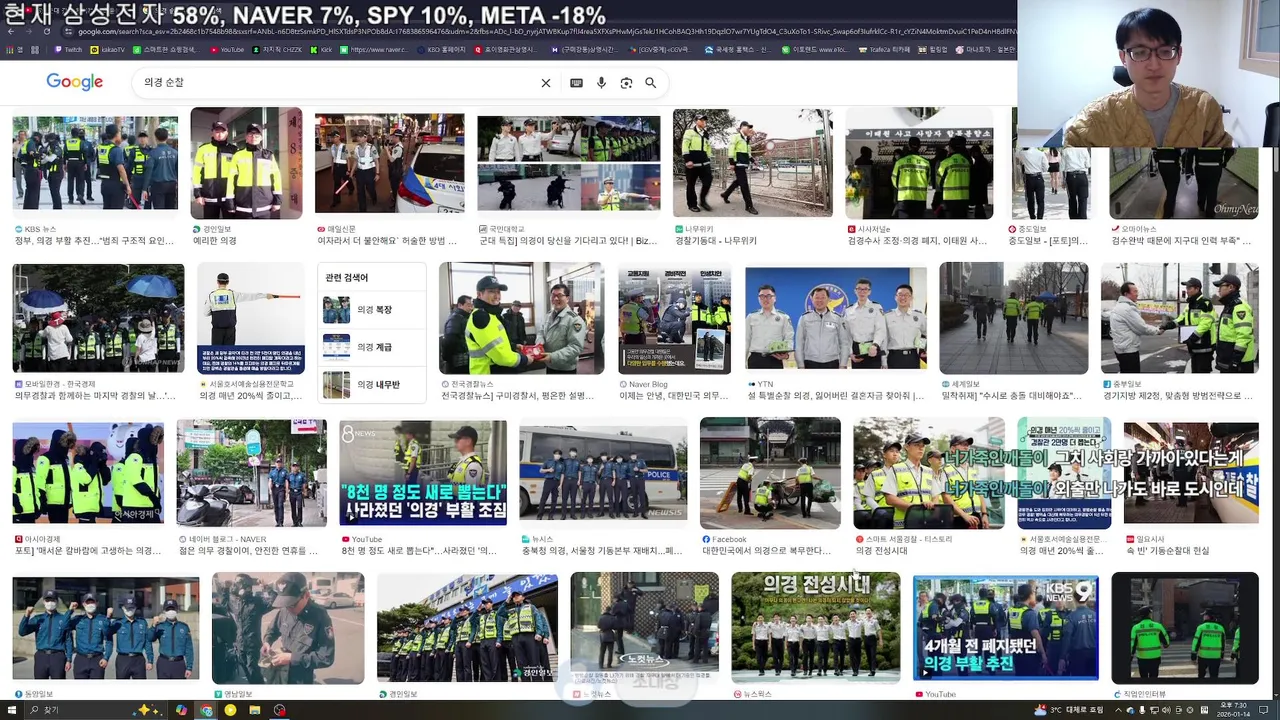Open the KBS 뉴스 의경 부활 추진 image
This screenshot has height=720, width=1280.
click(x=95, y=164)
